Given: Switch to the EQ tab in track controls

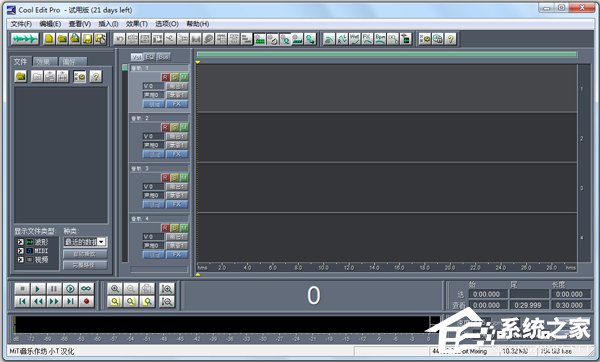Looking at the screenshot, I should point(150,57).
